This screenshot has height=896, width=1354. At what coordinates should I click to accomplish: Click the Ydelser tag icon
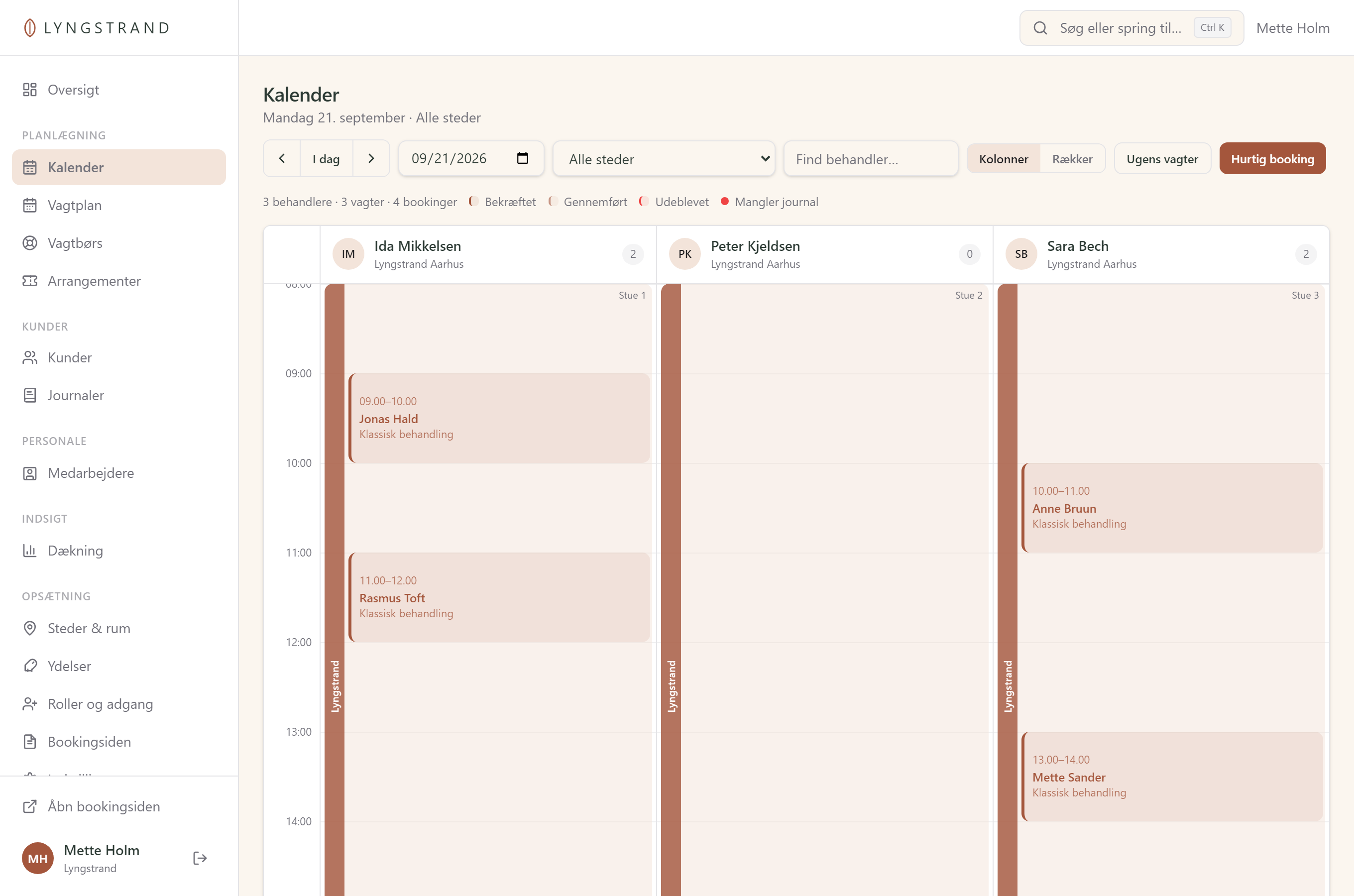pos(30,666)
